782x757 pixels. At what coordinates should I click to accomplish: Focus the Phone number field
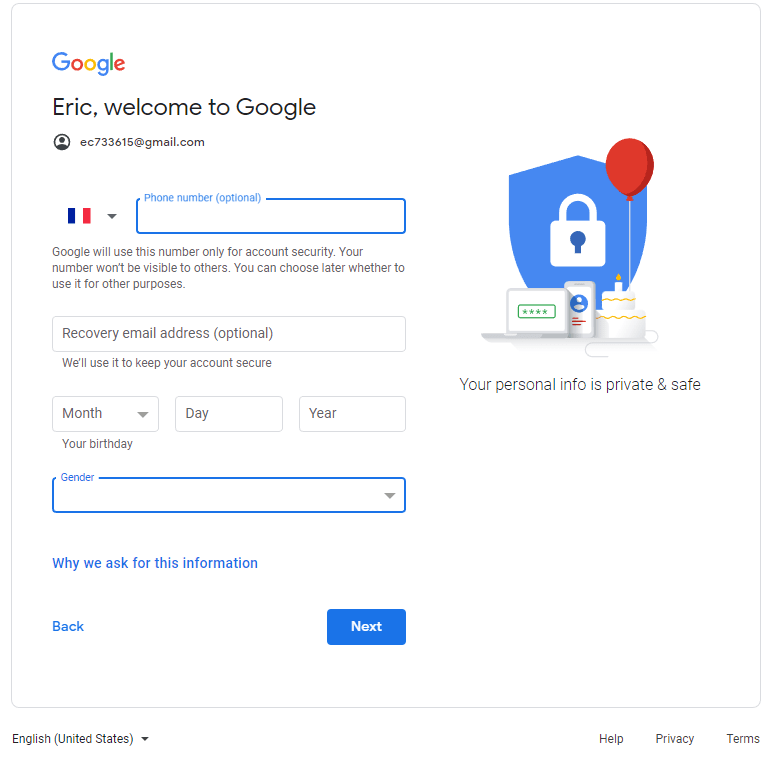270,216
